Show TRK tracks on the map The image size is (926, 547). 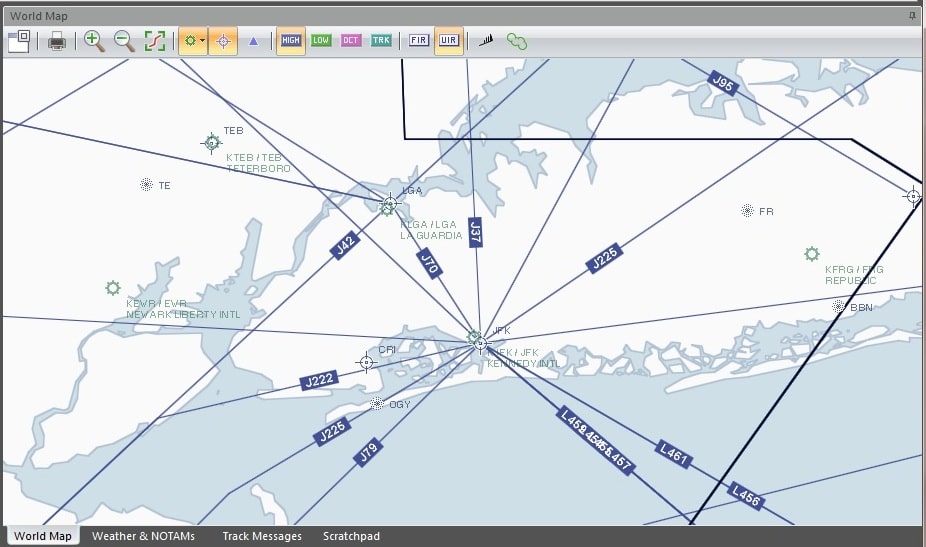[x=381, y=41]
